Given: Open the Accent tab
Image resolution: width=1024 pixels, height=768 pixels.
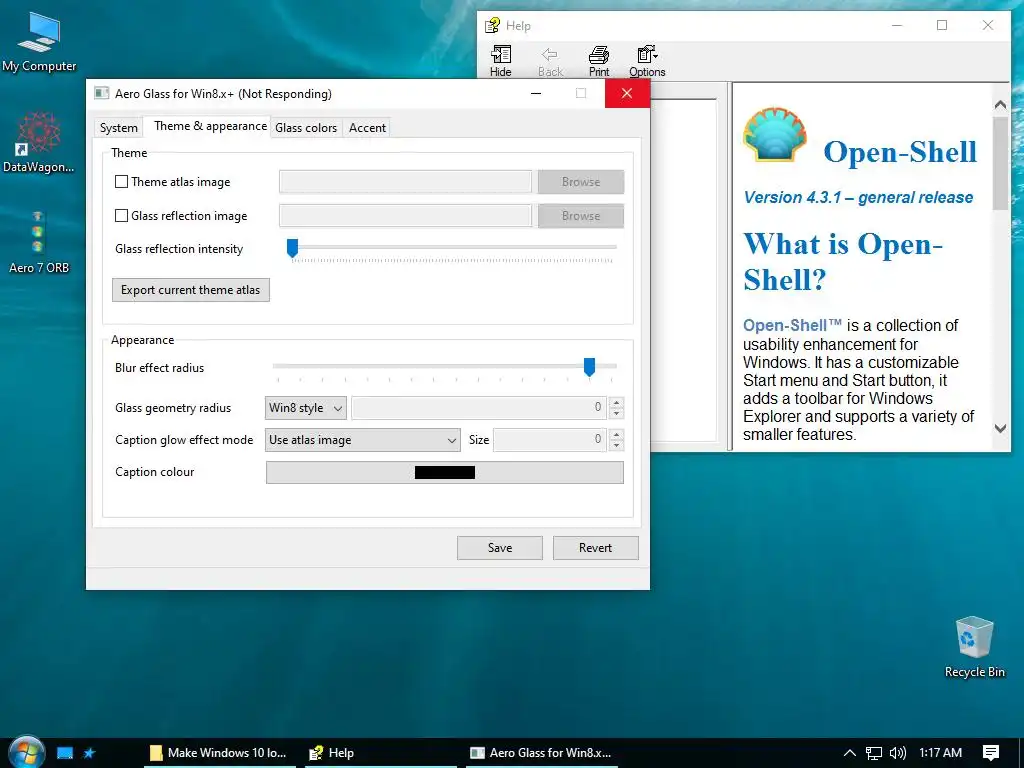Looking at the screenshot, I should pos(367,128).
